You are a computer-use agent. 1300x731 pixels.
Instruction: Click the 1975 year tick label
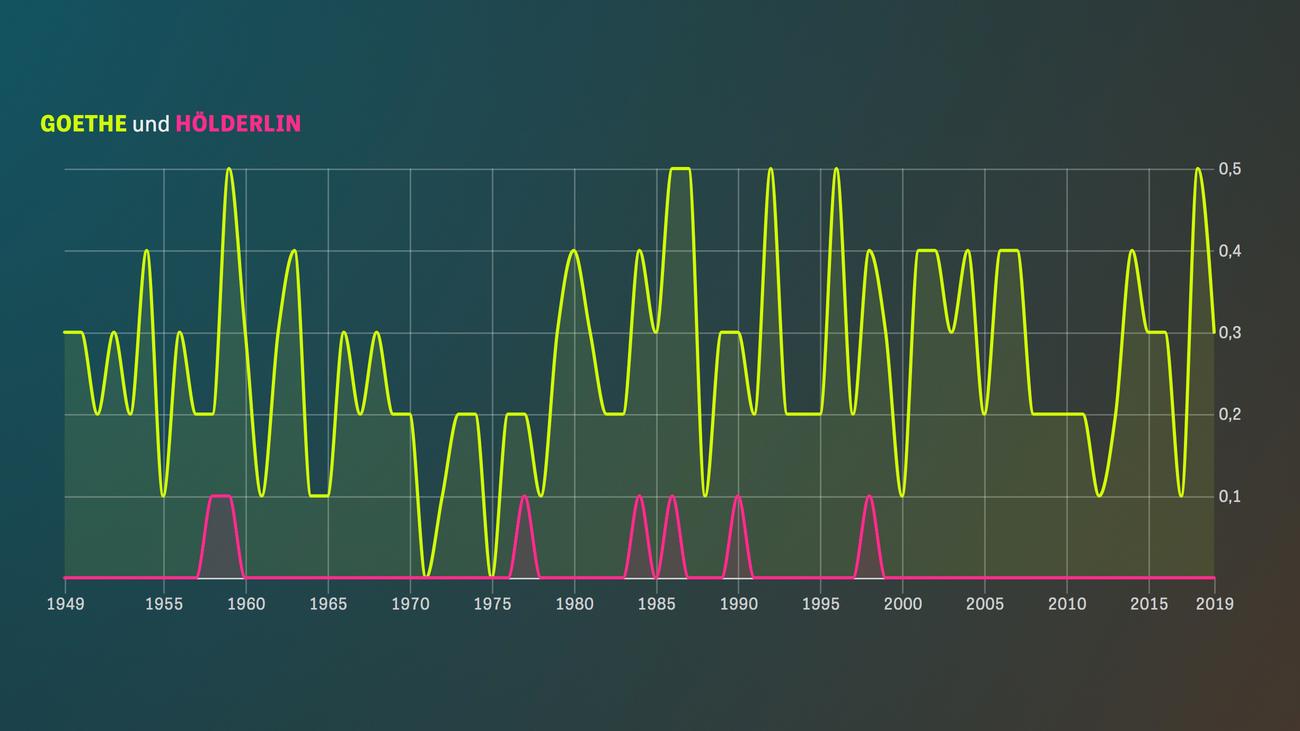(x=492, y=603)
